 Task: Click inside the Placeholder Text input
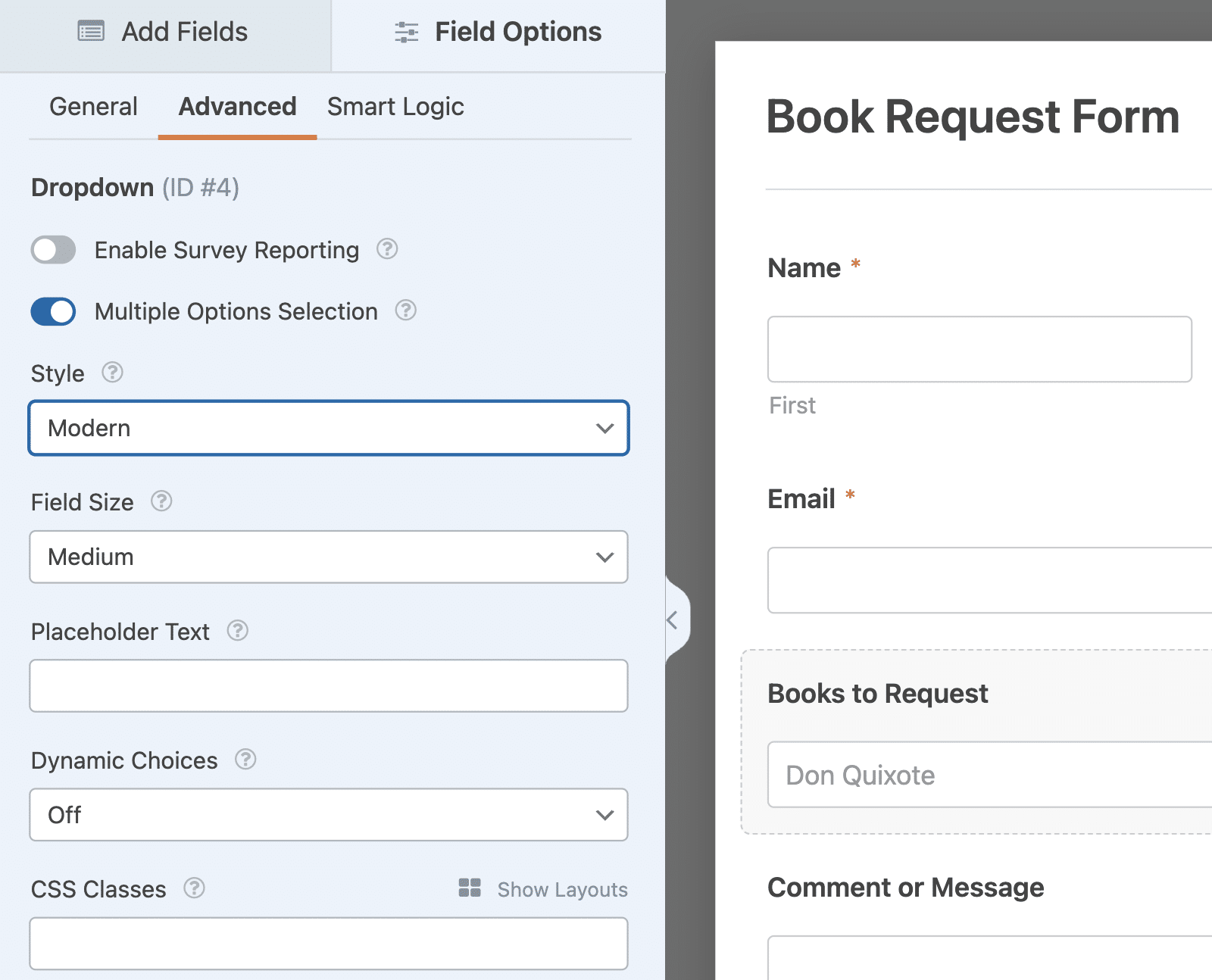click(x=329, y=685)
